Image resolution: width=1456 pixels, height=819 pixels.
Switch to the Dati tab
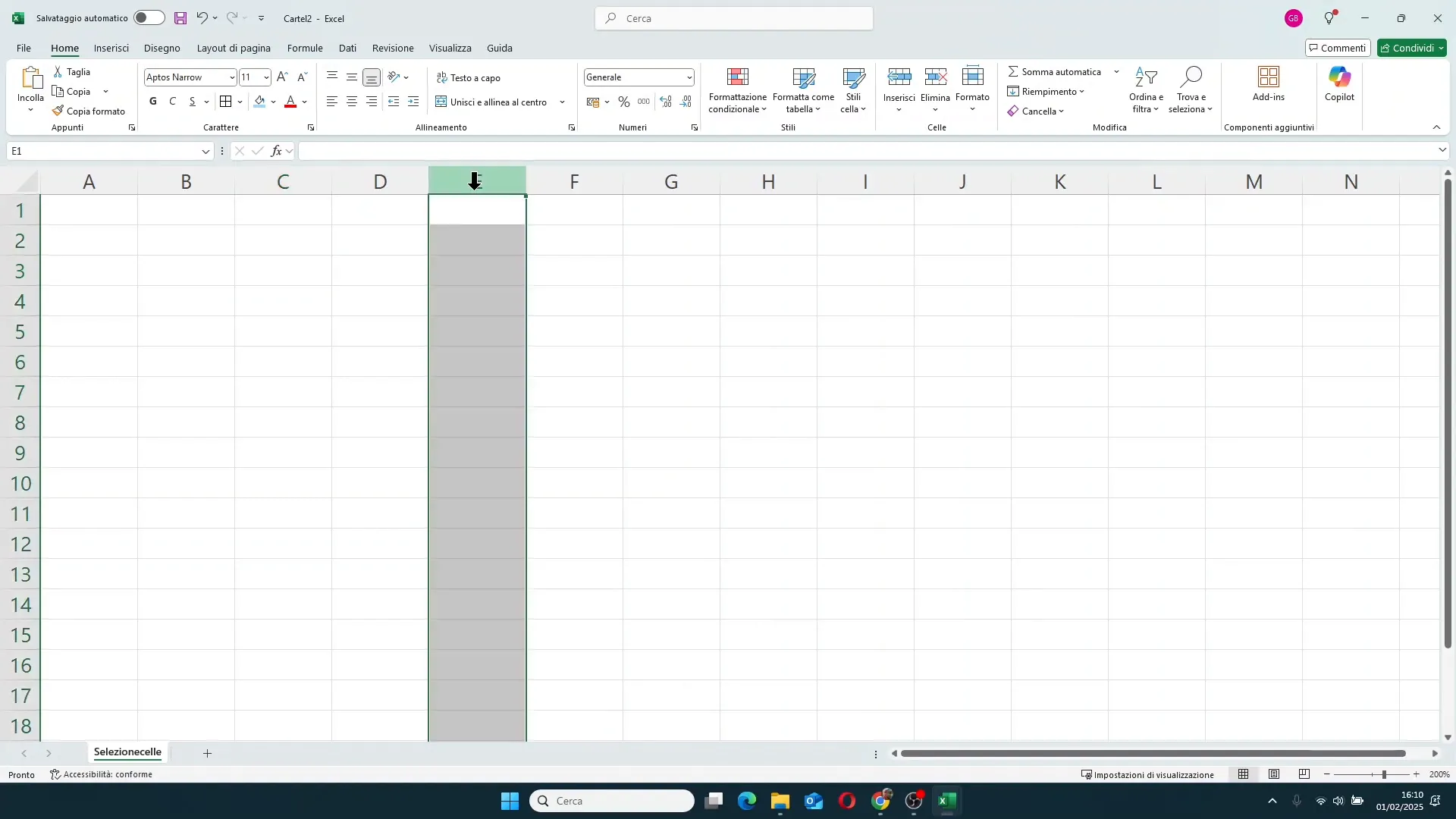[x=347, y=48]
